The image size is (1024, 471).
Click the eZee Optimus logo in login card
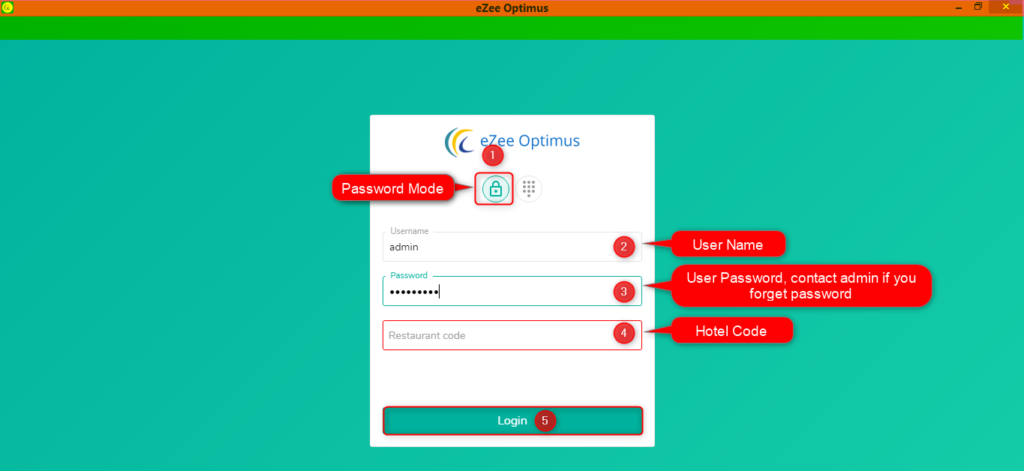click(x=512, y=142)
